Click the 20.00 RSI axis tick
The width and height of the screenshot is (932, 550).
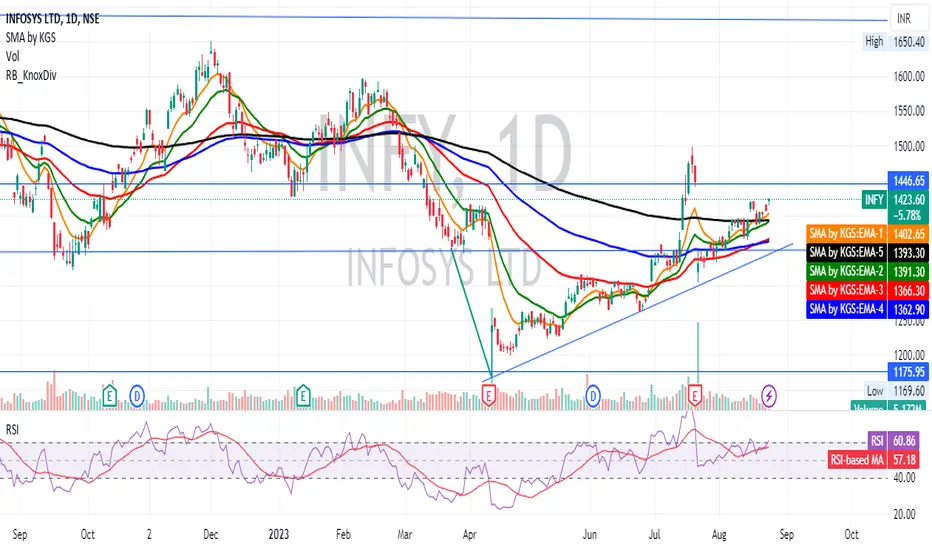[x=904, y=515]
